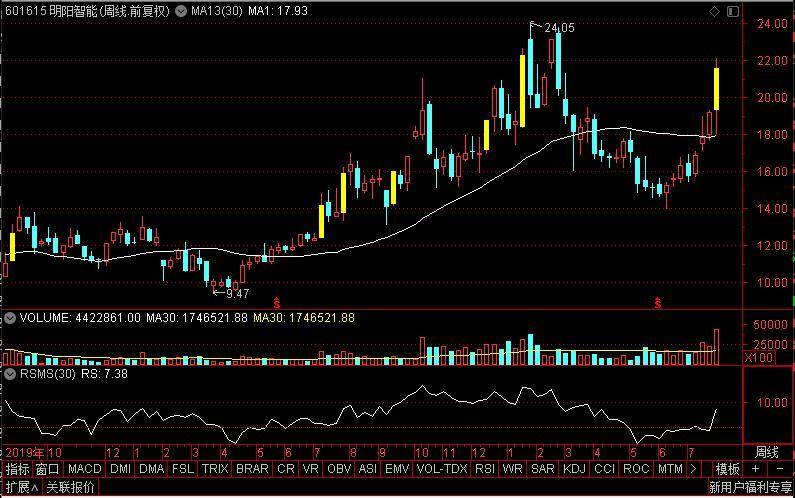Expand the main chart indicator dropdown arrow
This screenshot has height=498, width=795.
pos(180,11)
